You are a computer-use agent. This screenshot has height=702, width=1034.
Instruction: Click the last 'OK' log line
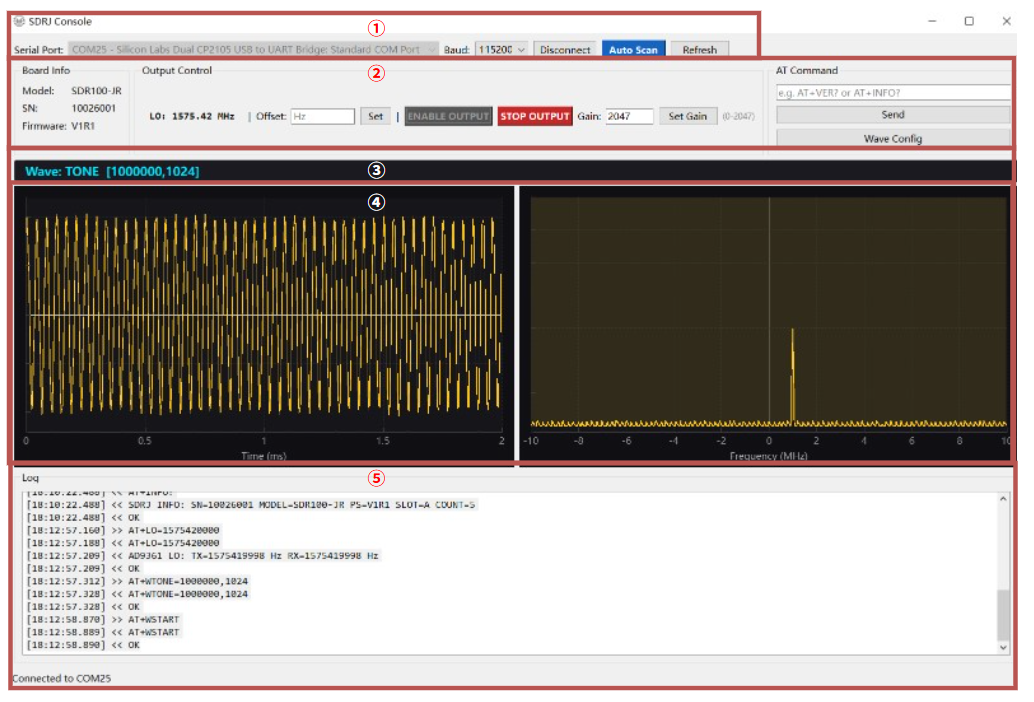[83, 645]
